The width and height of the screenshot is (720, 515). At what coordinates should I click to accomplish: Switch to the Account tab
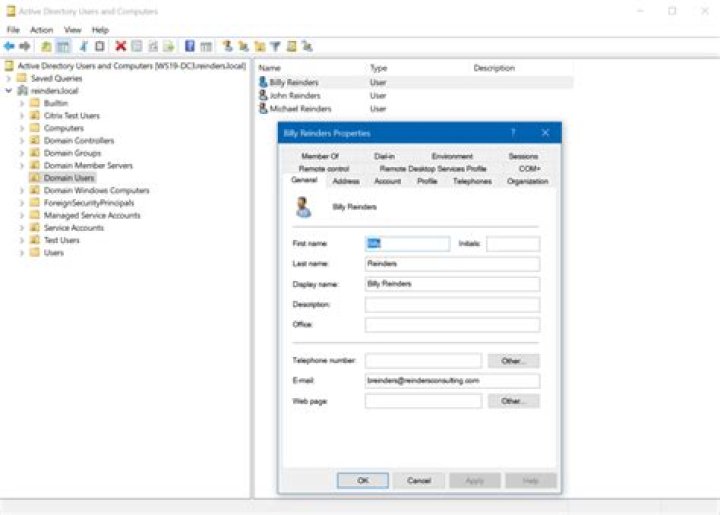[388, 181]
